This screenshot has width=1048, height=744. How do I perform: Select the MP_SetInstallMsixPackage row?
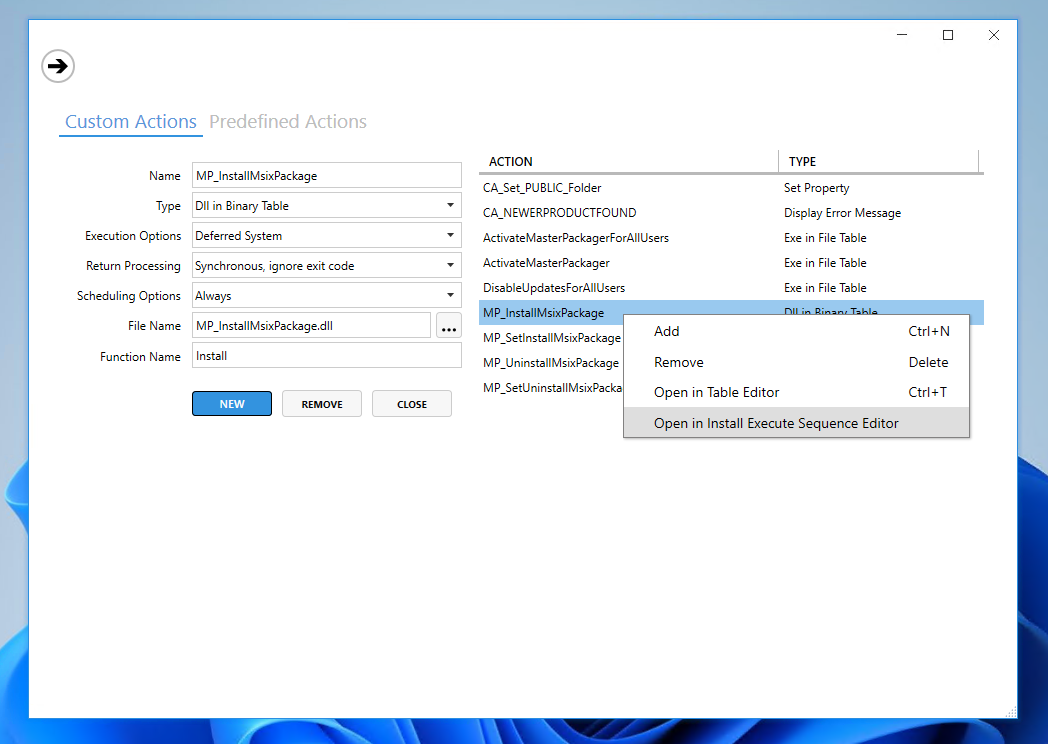[x=551, y=338]
